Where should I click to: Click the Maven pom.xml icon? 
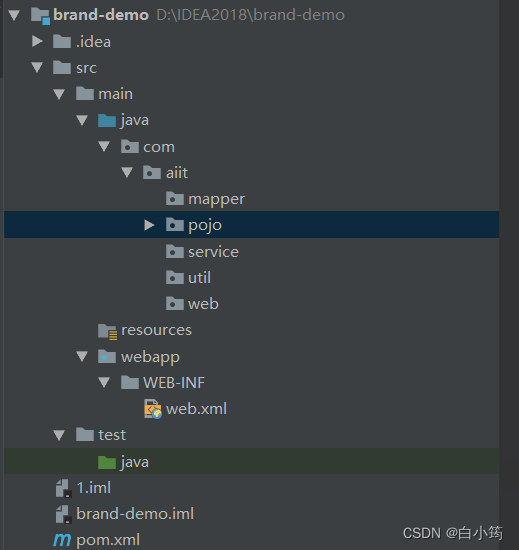pyautogui.click(x=62, y=540)
